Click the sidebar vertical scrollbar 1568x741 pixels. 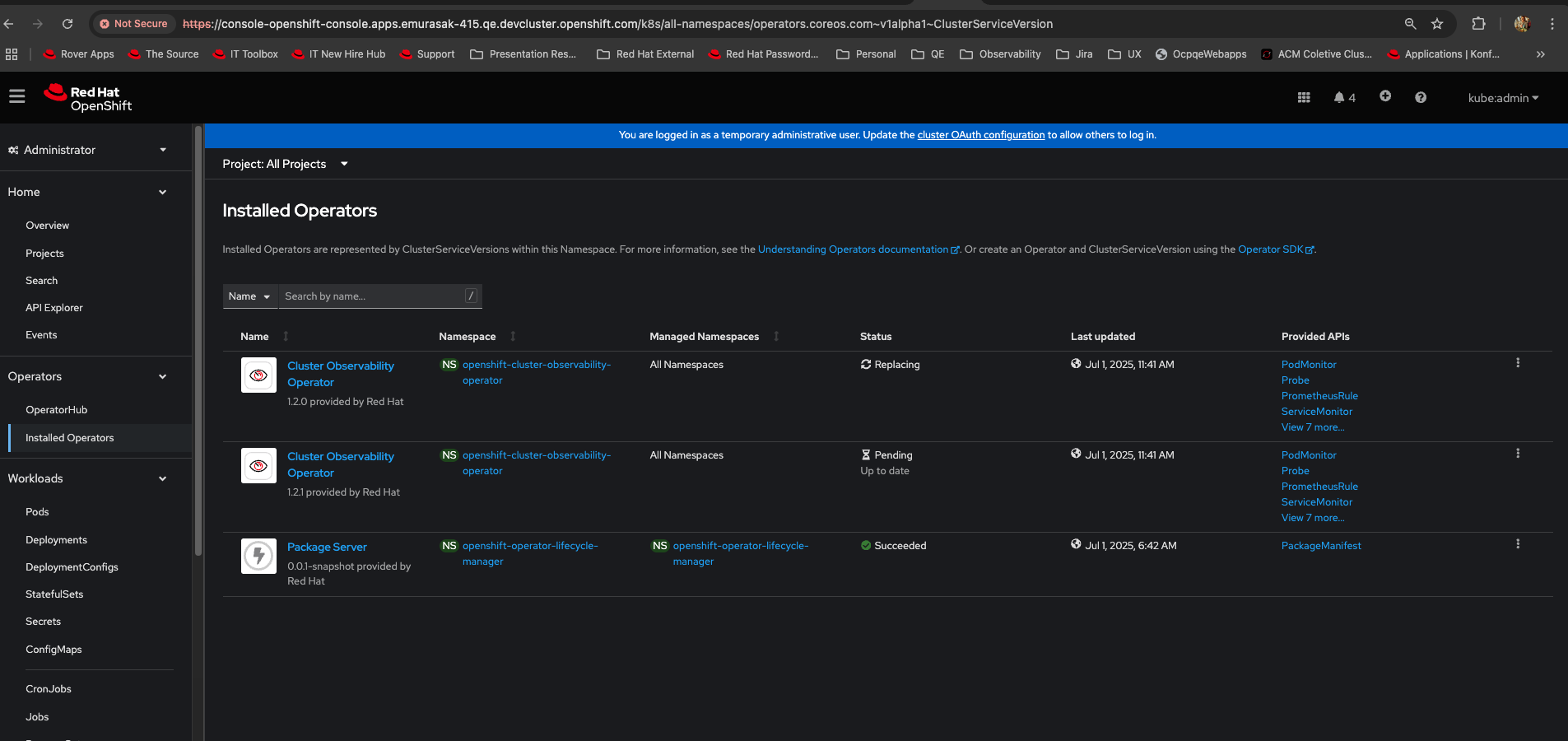click(198, 341)
